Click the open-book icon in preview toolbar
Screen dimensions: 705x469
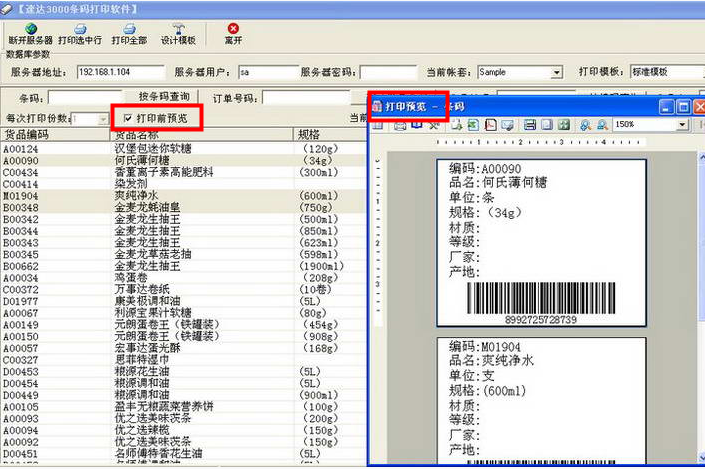(417, 125)
